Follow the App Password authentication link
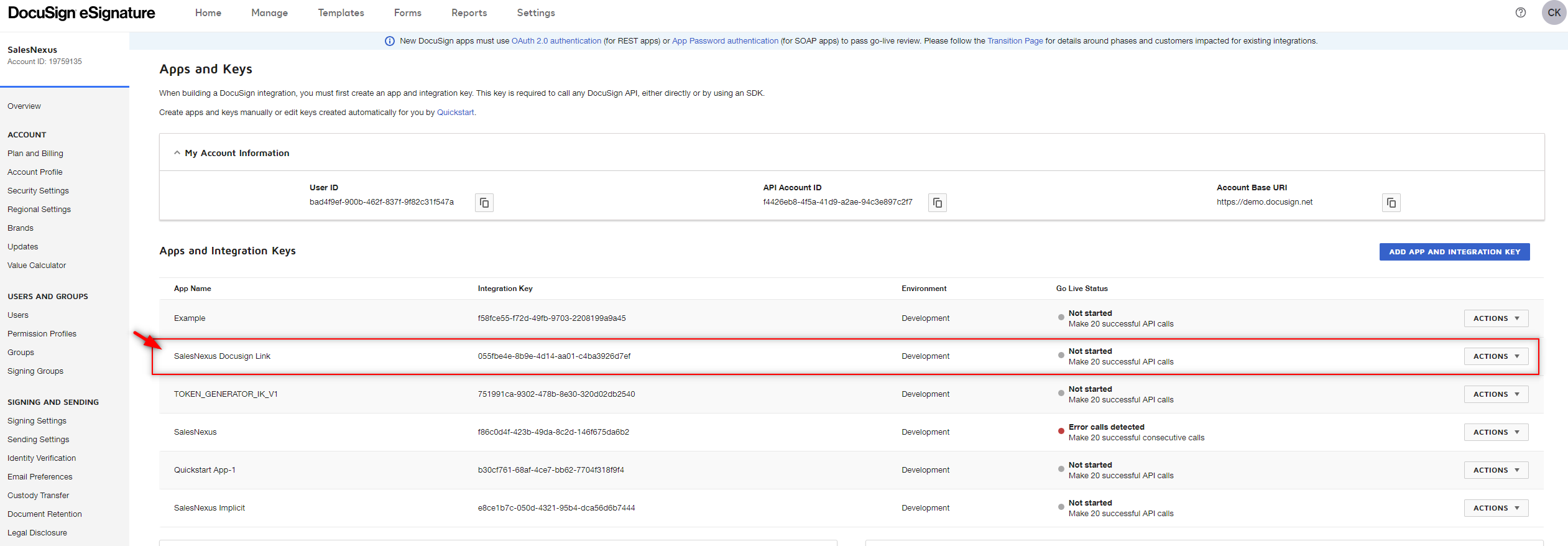The width and height of the screenshot is (1568, 546). coord(725,41)
